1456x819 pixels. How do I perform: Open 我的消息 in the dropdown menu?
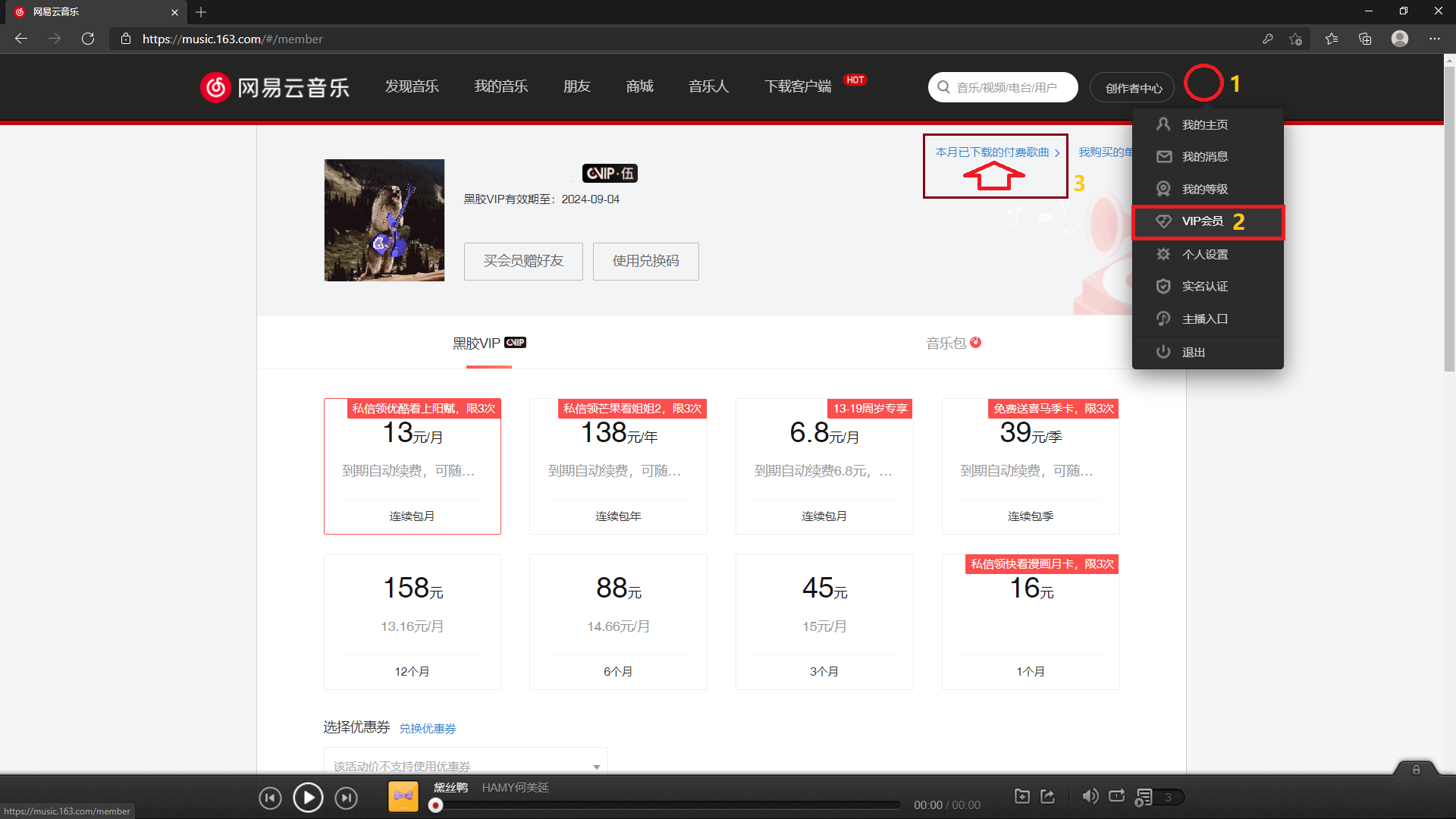coord(1207,156)
